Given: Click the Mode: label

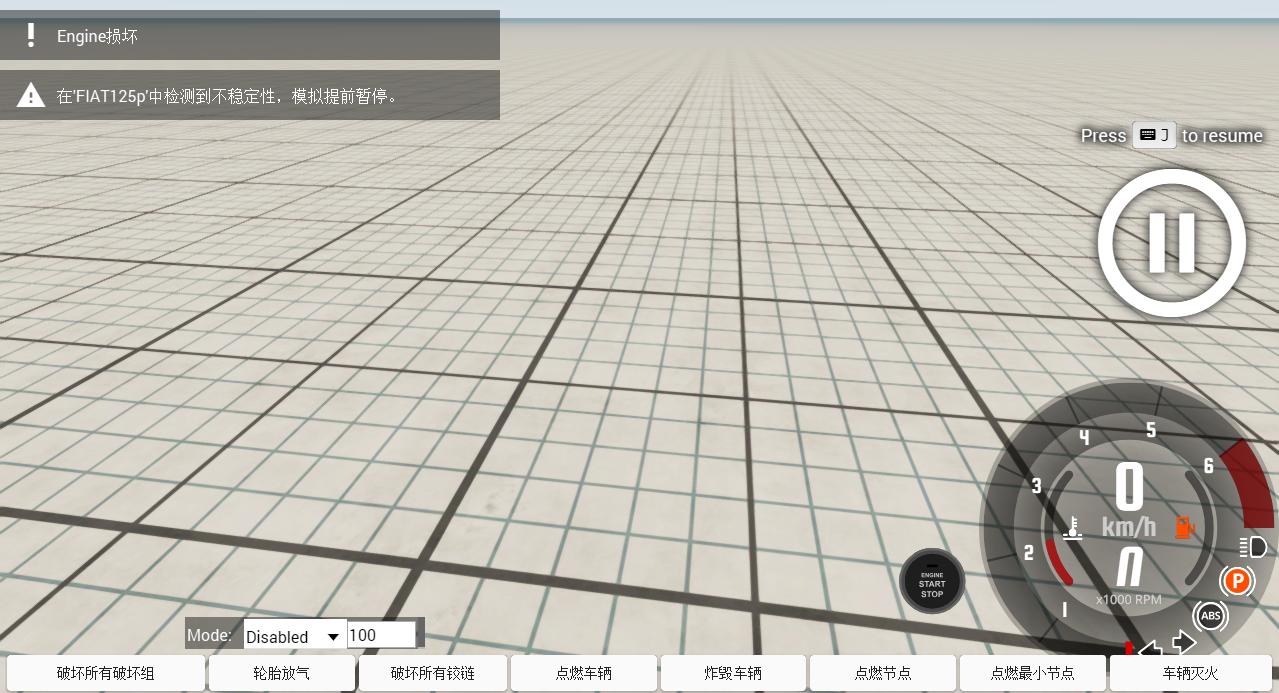Looking at the screenshot, I should tap(209, 635).
